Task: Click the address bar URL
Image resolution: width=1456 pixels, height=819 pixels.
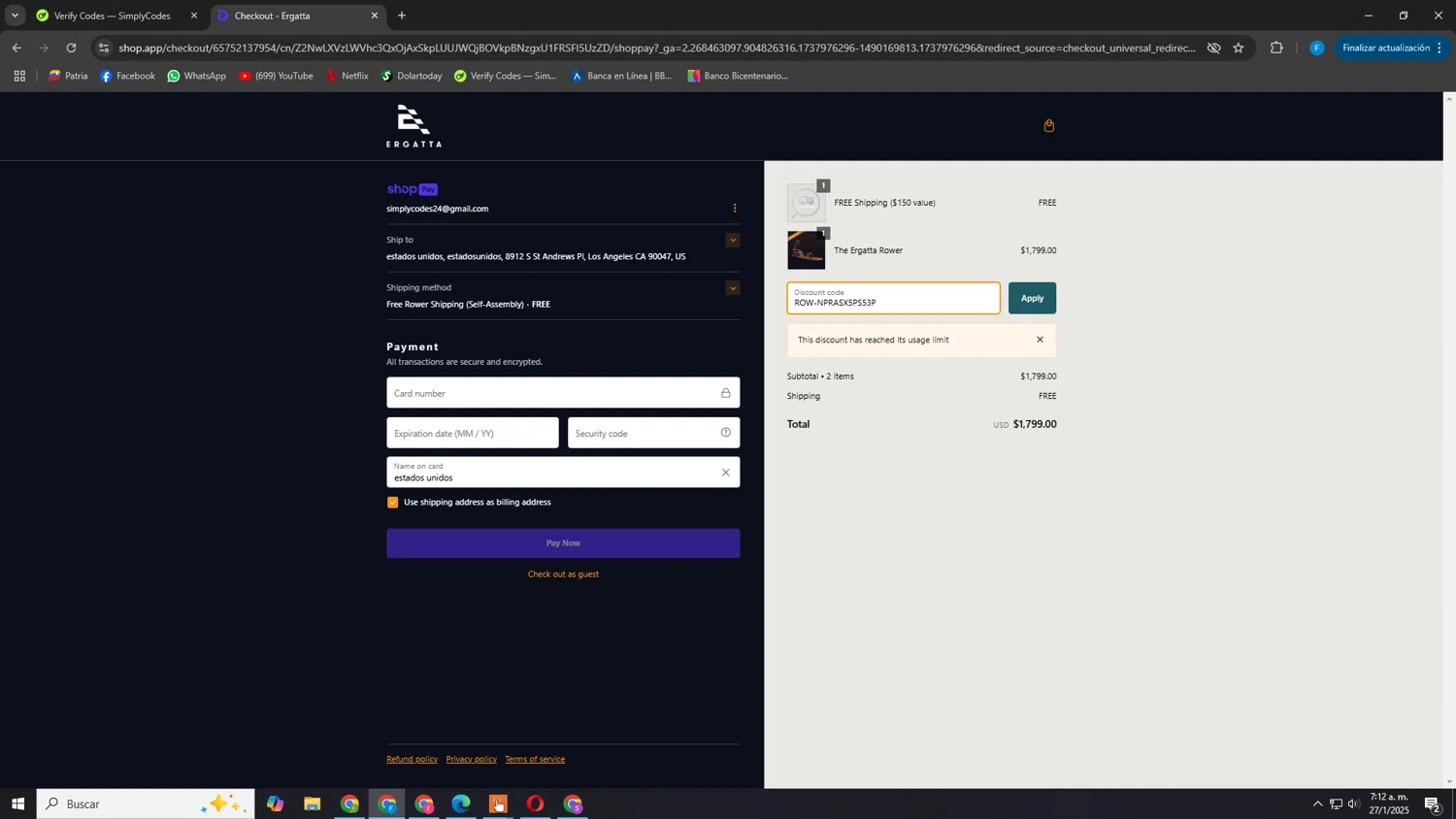Action: click(x=656, y=48)
